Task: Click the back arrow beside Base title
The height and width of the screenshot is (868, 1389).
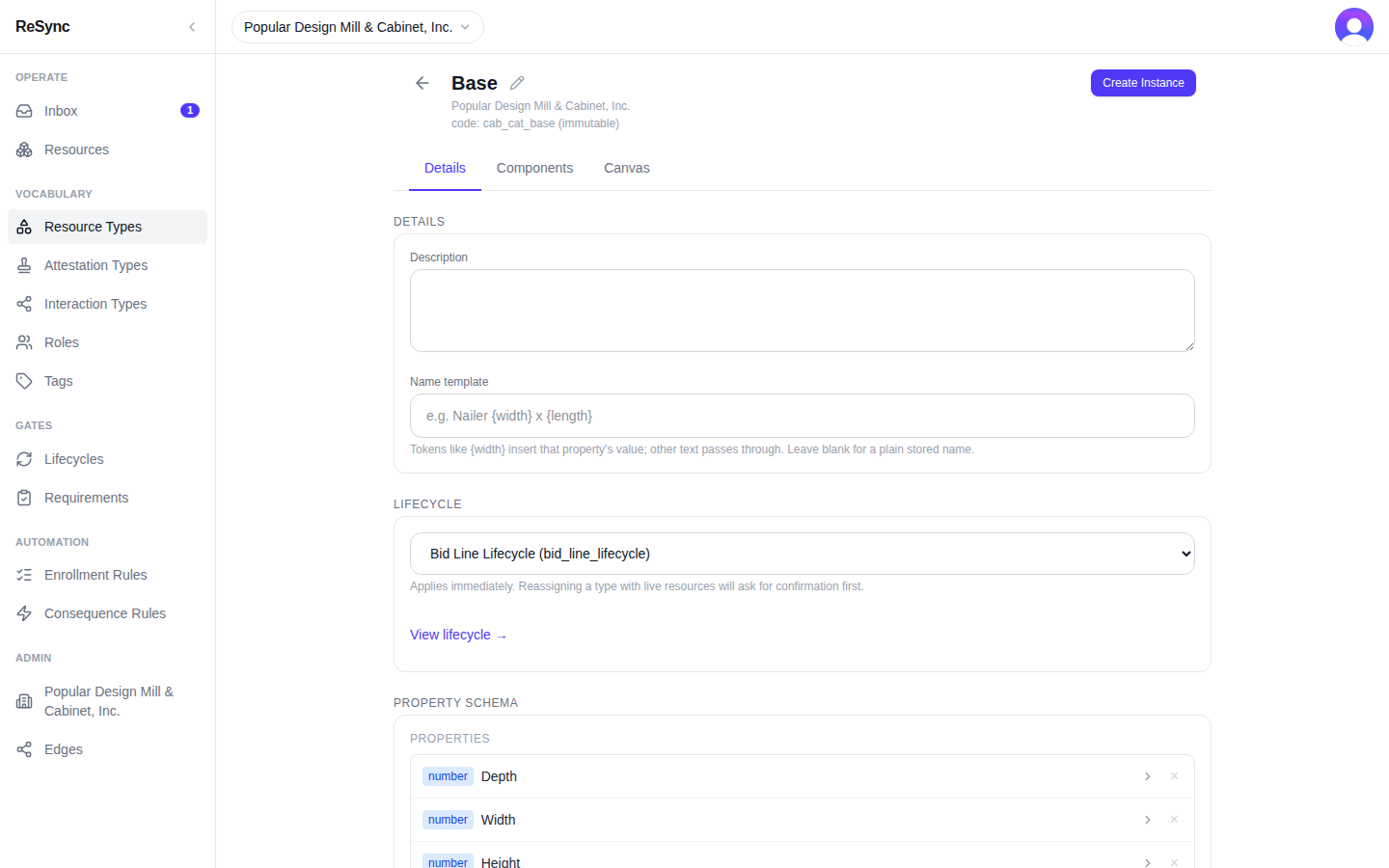Action: 422,83
